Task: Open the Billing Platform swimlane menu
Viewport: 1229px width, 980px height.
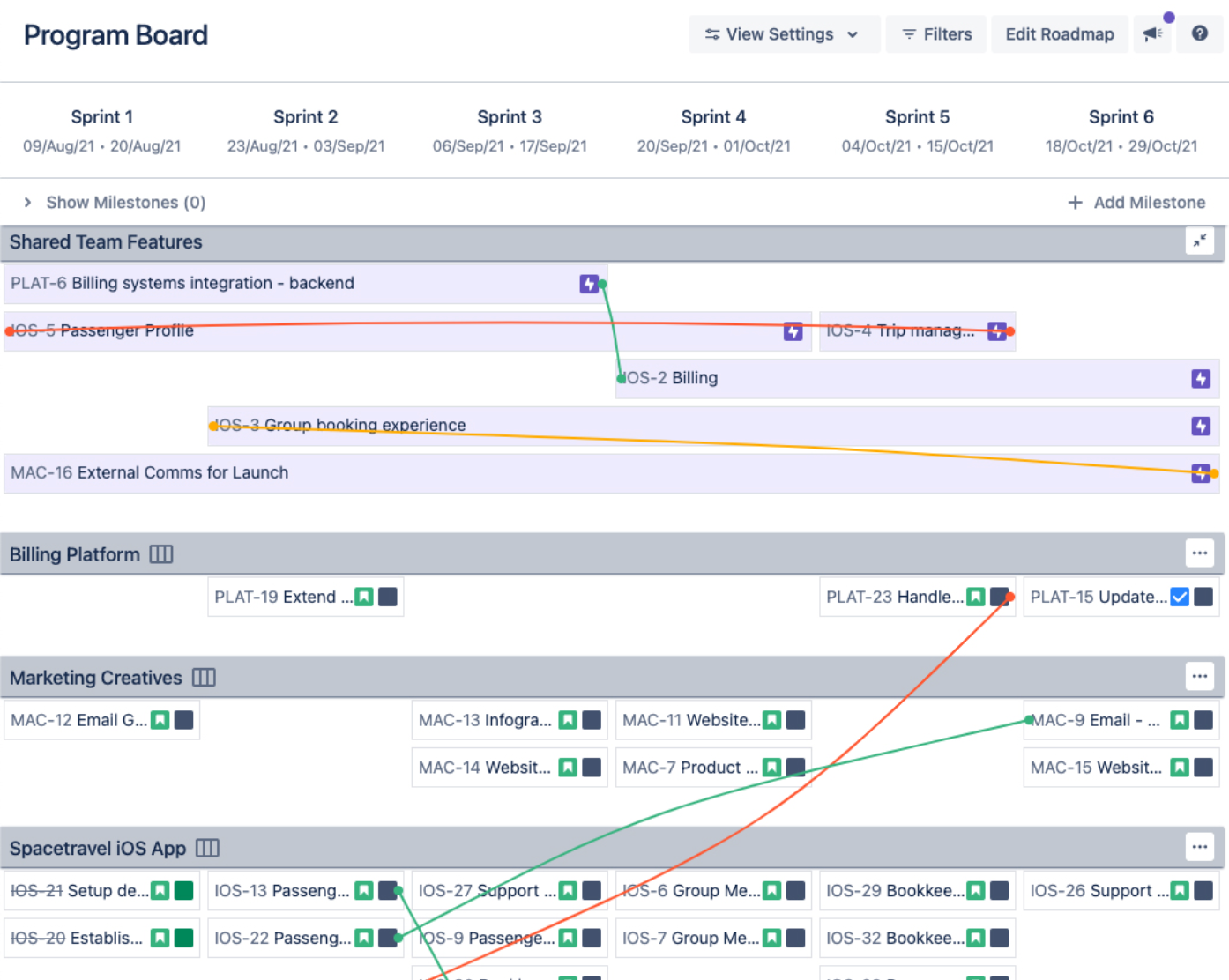Action: click(1199, 553)
